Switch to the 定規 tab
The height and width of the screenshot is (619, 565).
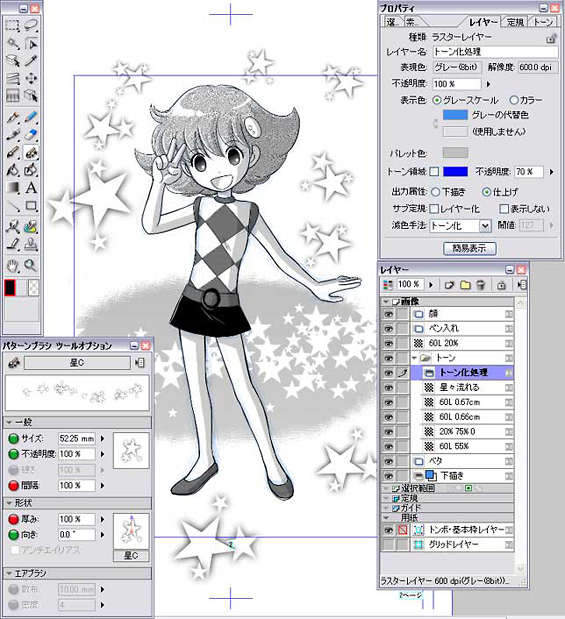click(x=515, y=22)
